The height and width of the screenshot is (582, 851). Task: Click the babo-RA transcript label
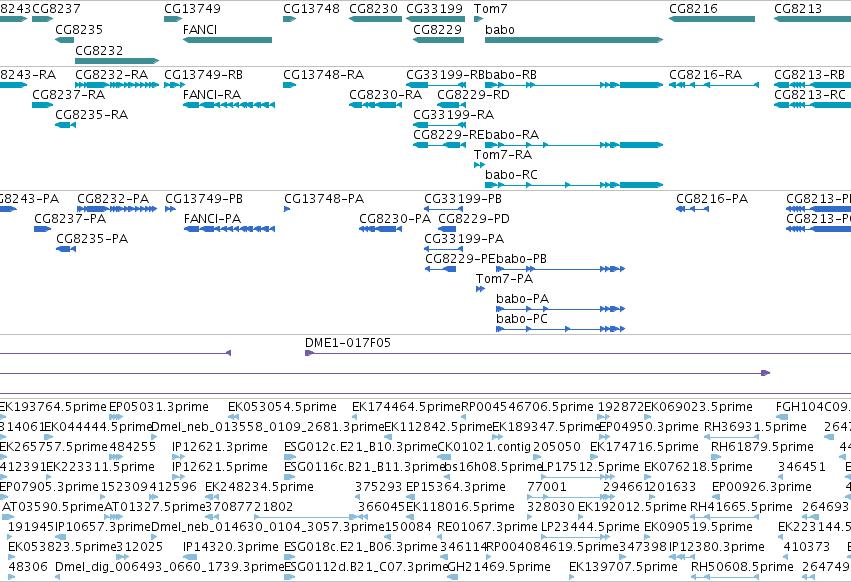point(512,135)
